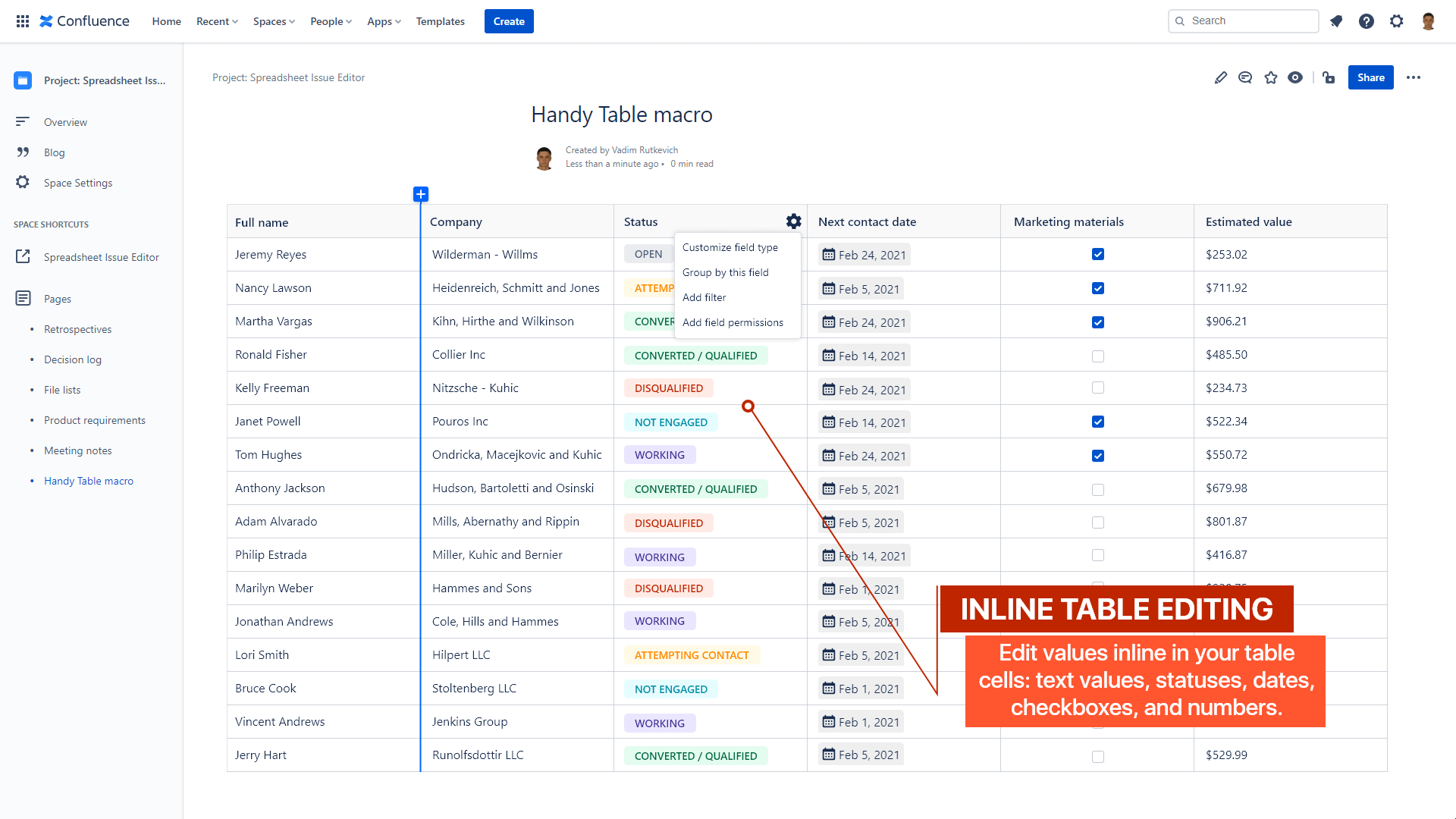The height and width of the screenshot is (819, 1456).
Task: Open the notifications icon in header
Action: (1336, 21)
